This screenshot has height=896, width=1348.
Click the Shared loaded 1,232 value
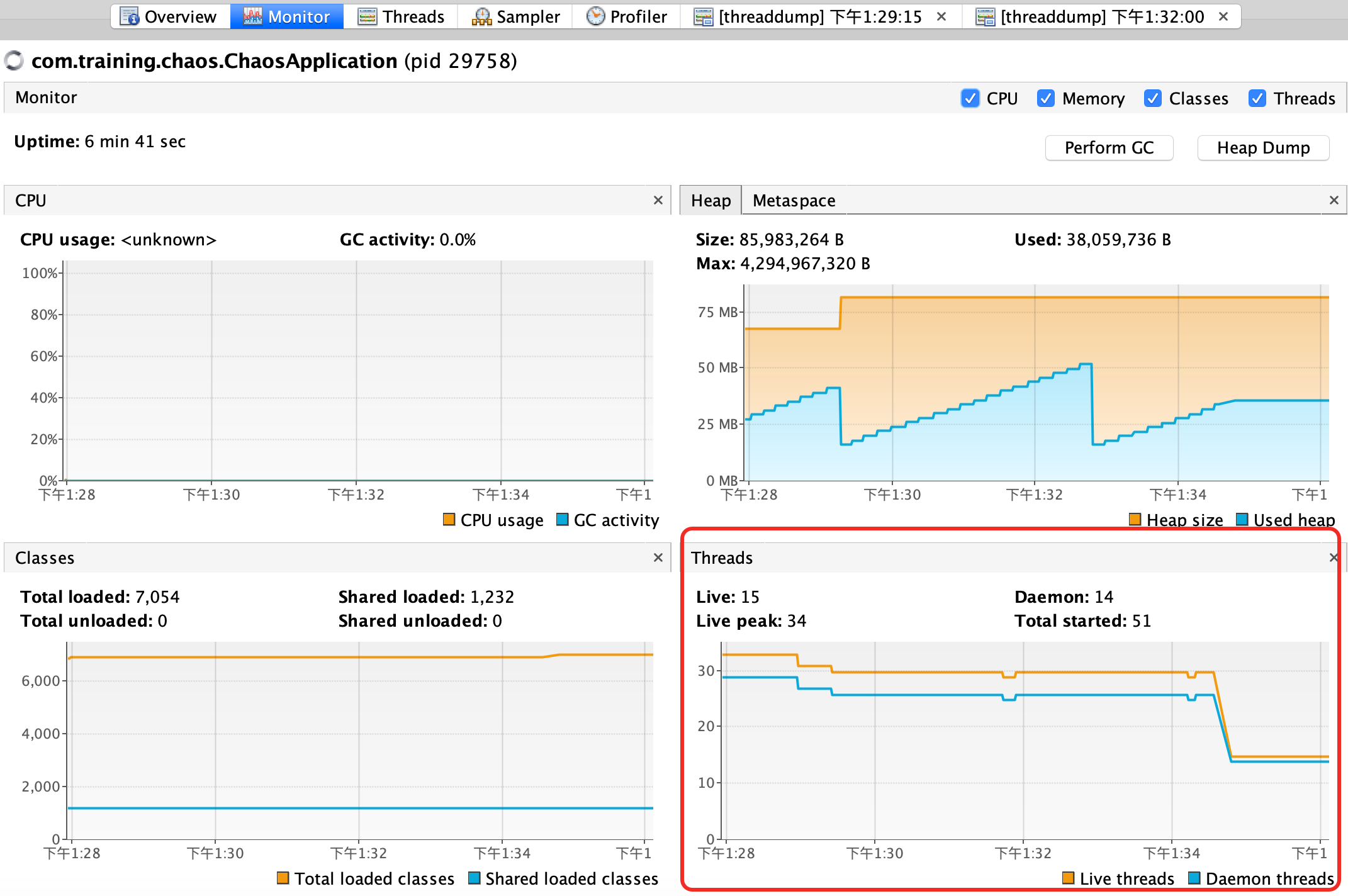(x=492, y=597)
